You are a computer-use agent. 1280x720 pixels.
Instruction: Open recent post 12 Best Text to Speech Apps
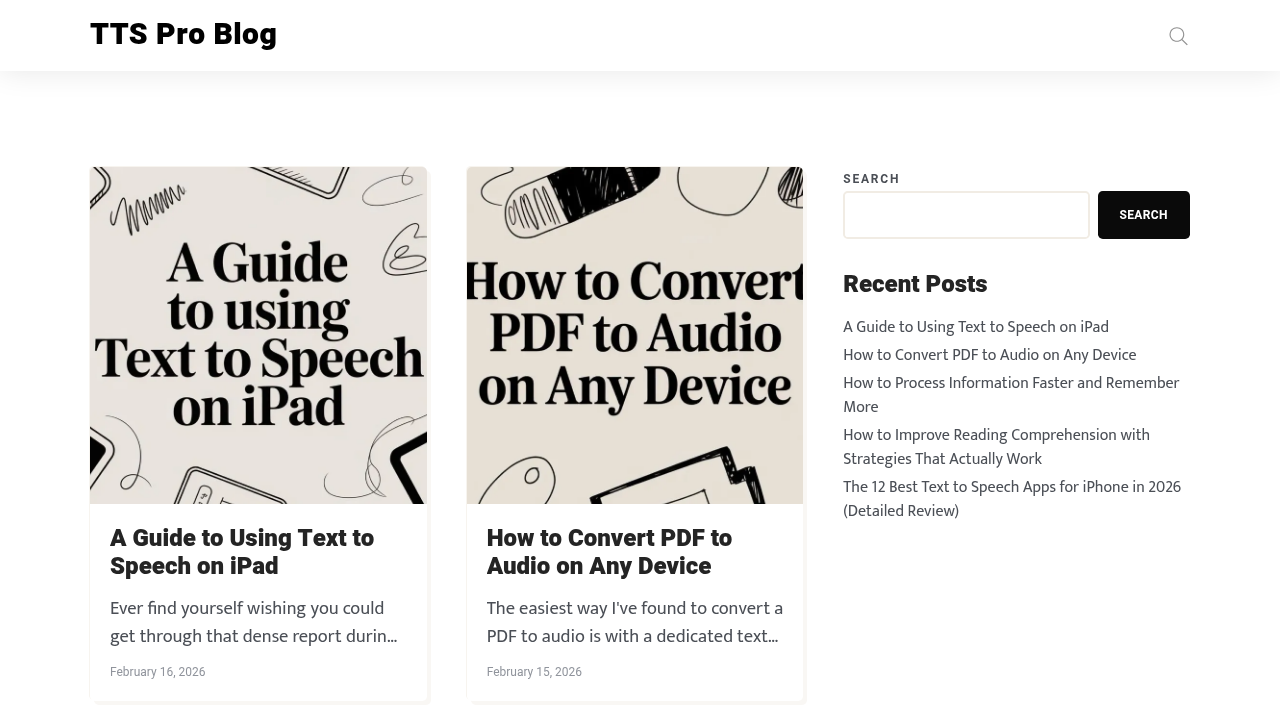pos(1012,499)
